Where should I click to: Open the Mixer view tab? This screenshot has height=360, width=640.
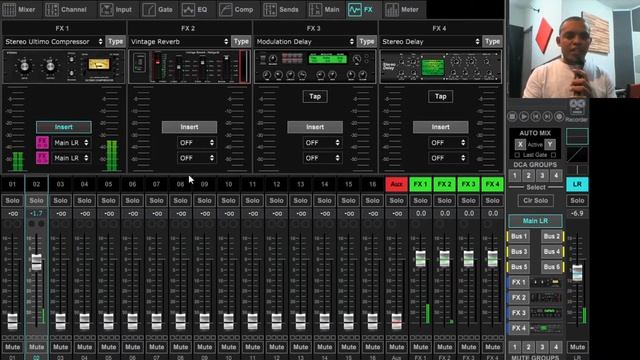[x=20, y=9]
